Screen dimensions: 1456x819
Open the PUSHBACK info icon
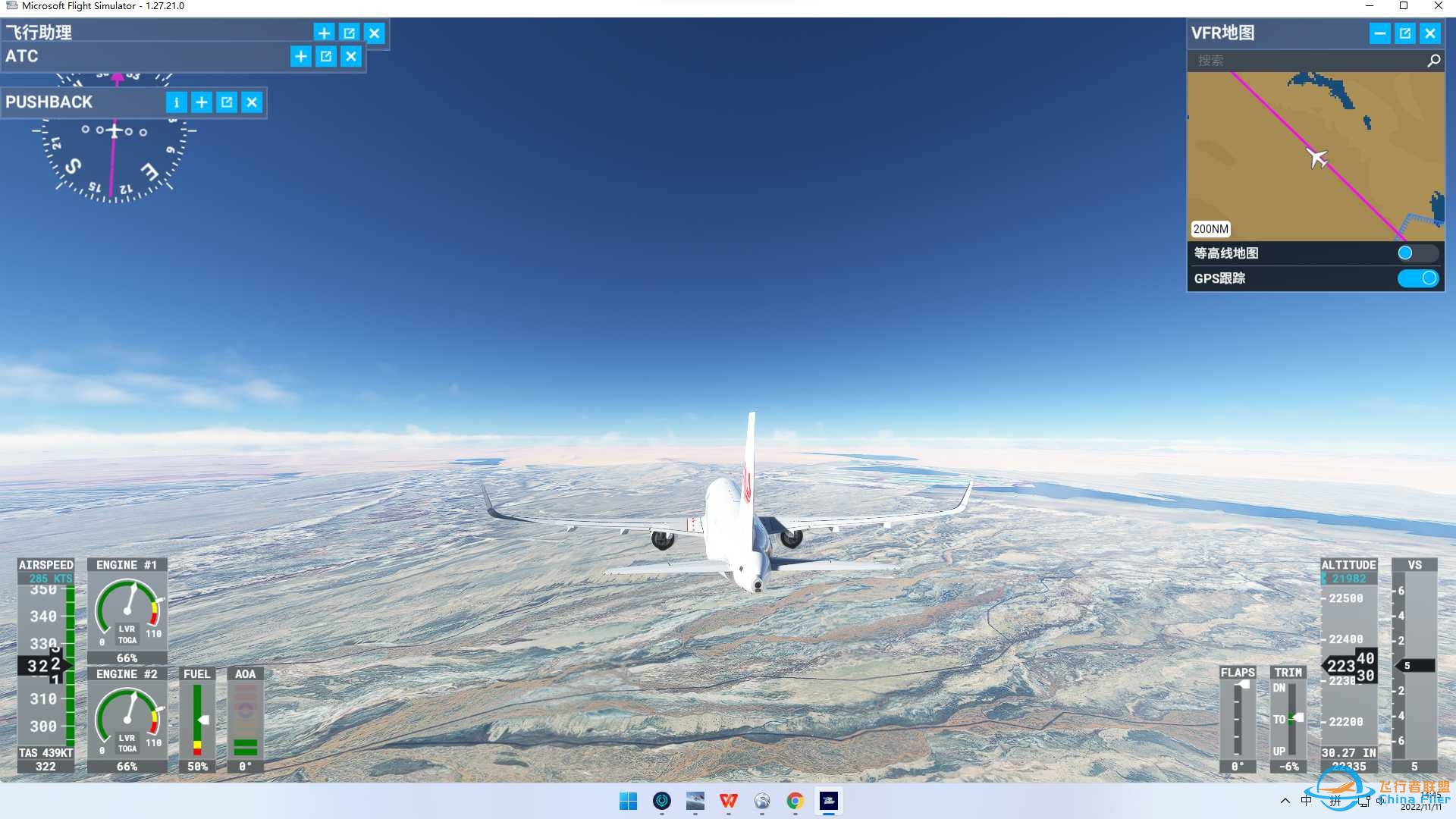click(x=176, y=102)
